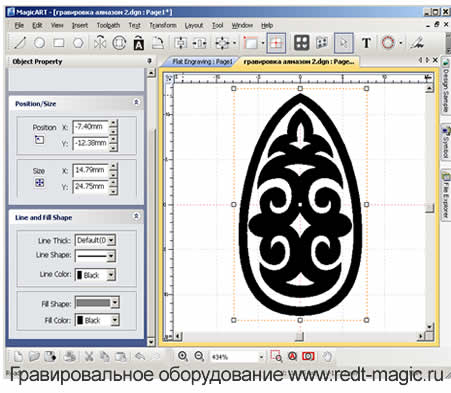
Task: Click the red circle node tool icon
Action: [x=388, y=43]
